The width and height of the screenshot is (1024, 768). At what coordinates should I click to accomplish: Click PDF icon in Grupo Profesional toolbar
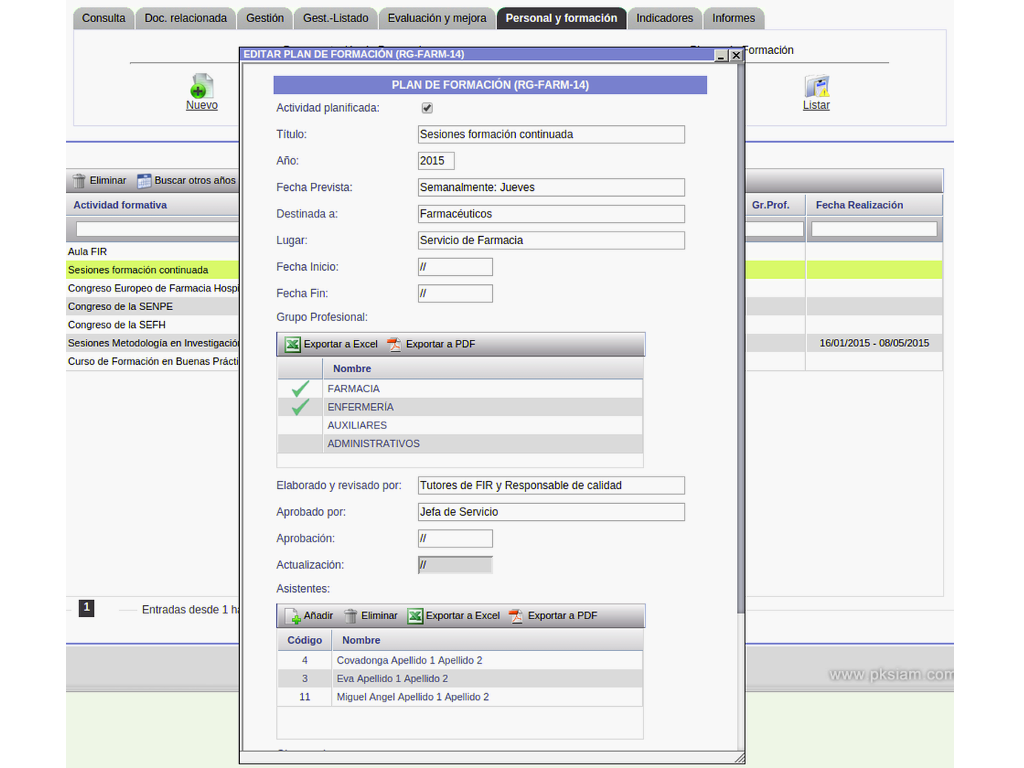click(x=394, y=344)
